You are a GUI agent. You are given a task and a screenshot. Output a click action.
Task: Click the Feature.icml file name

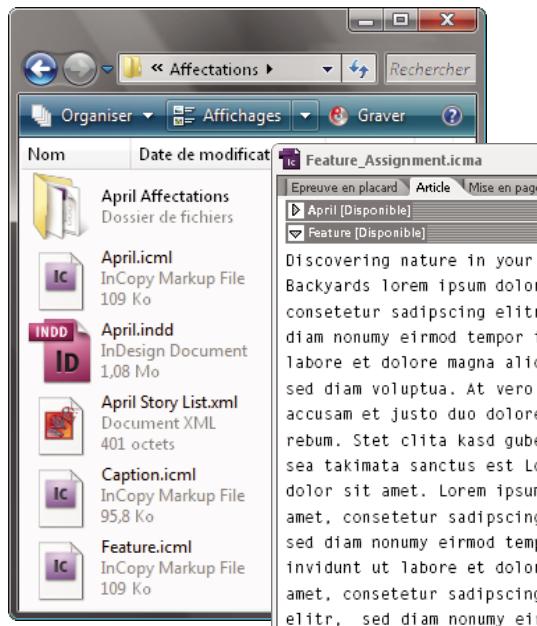pos(147,547)
